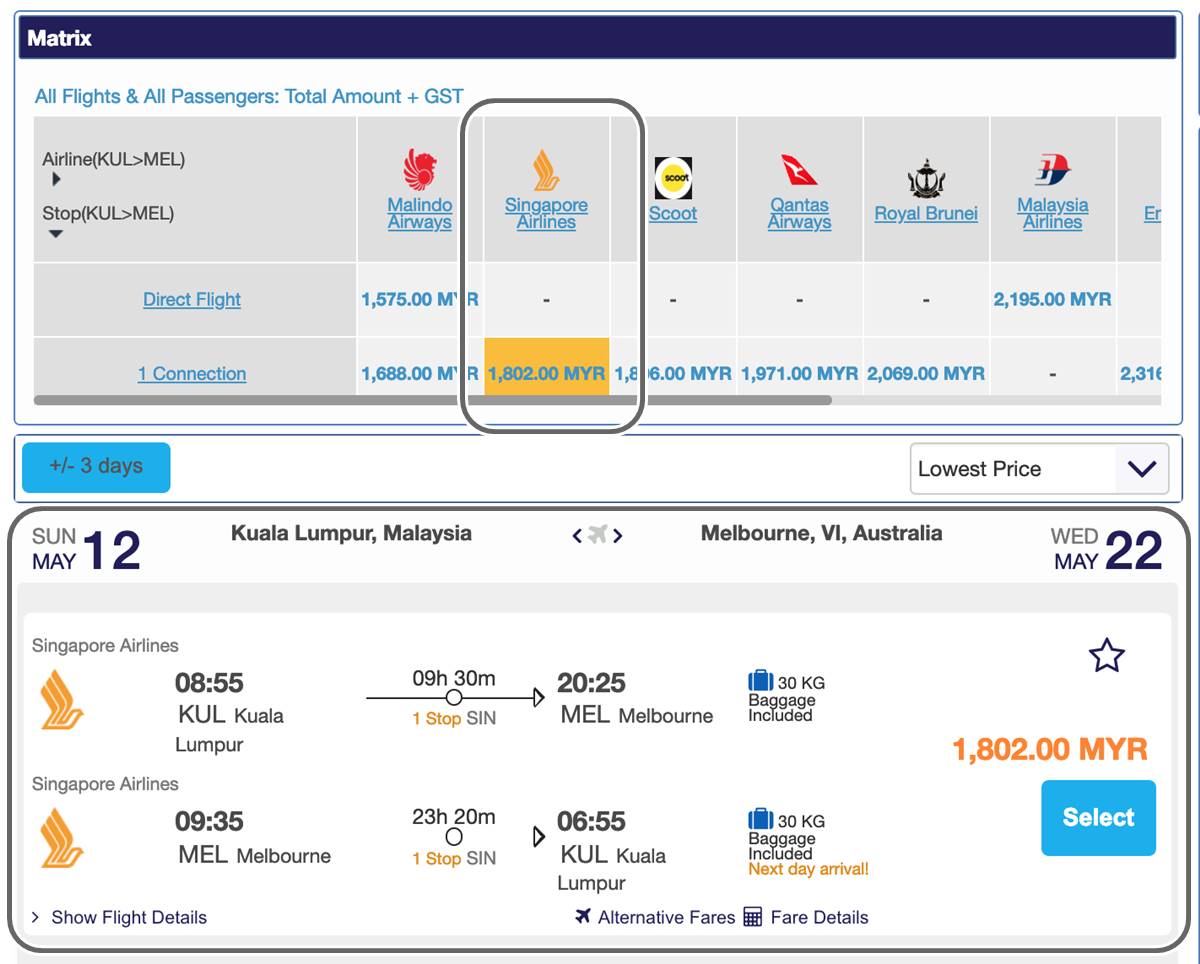The height and width of the screenshot is (964, 1200).
Task: Select Qantas fare 1,971.00 MYR
Action: click(x=799, y=373)
